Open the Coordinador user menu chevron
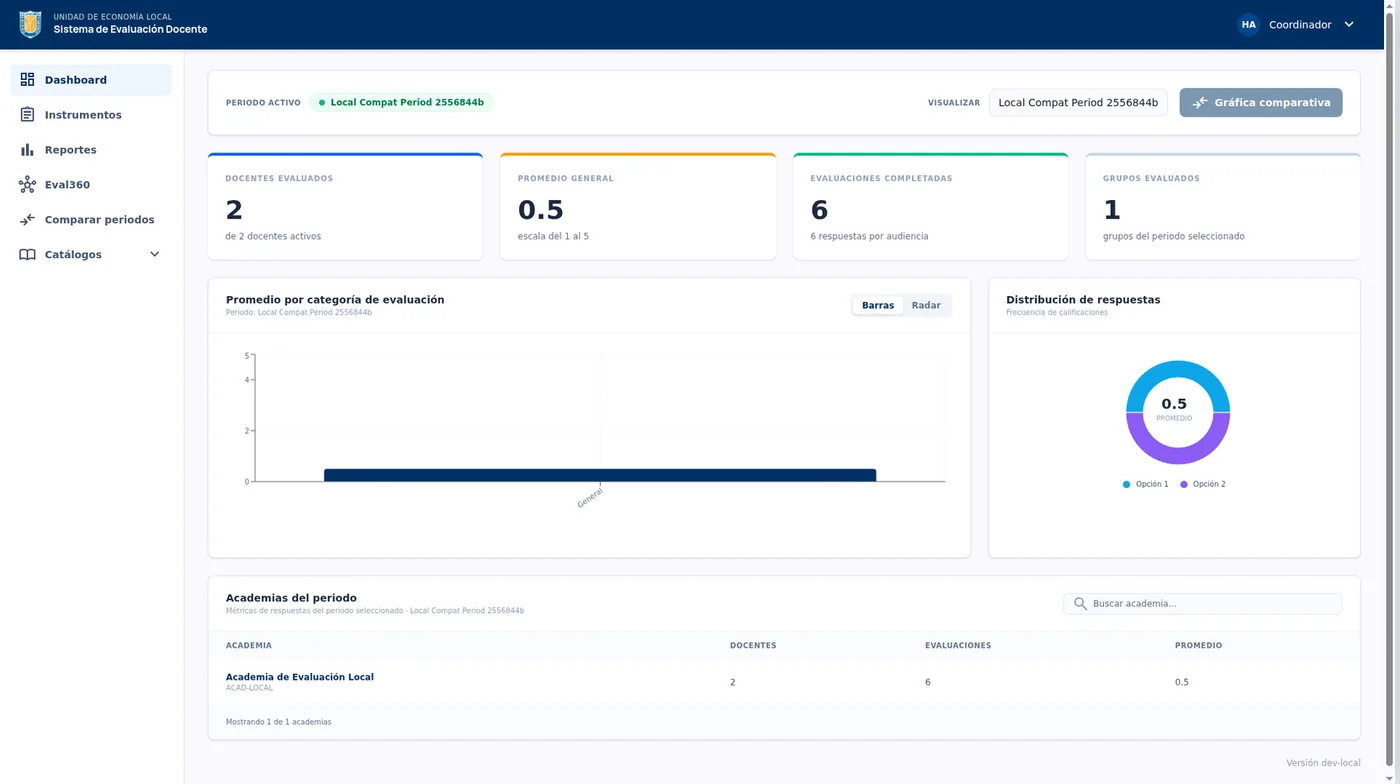Viewport: 1400px width, 784px height. [1348, 24]
